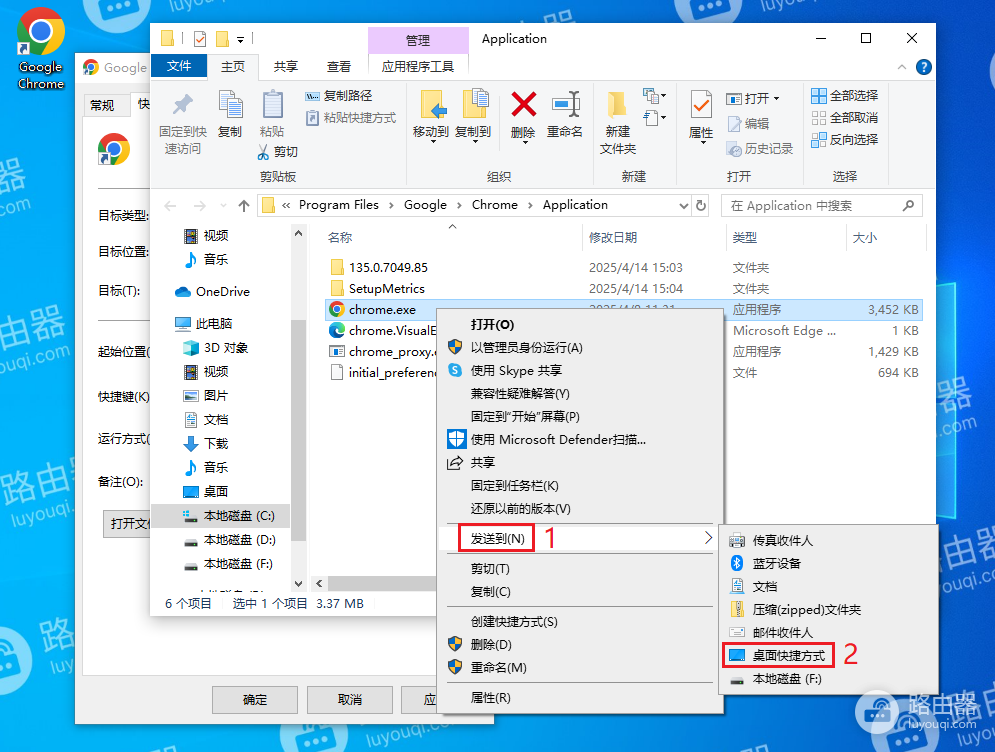Screen dimensions: 995x752
Task: Collapse the ribbon with the chevron
Action: (x=902, y=67)
